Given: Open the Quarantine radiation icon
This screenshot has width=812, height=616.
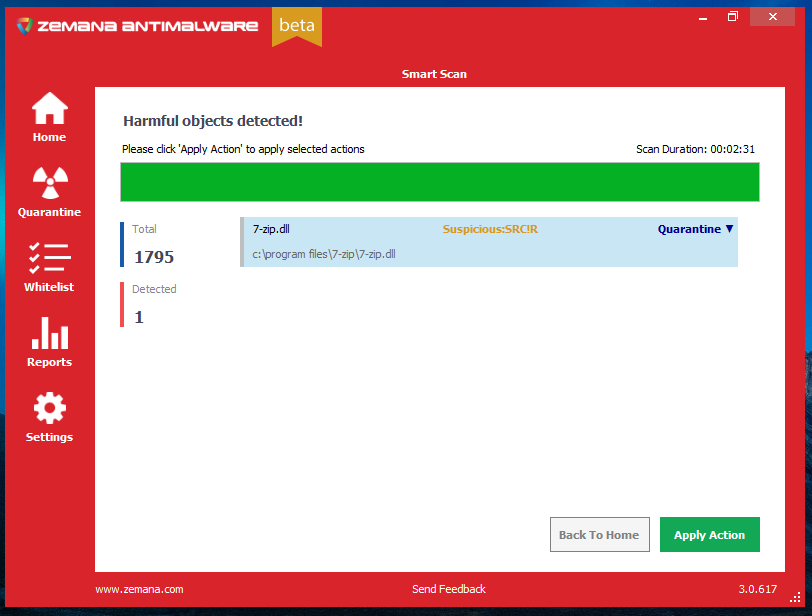Looking at the screenshot, I should [x=50, y=183].
